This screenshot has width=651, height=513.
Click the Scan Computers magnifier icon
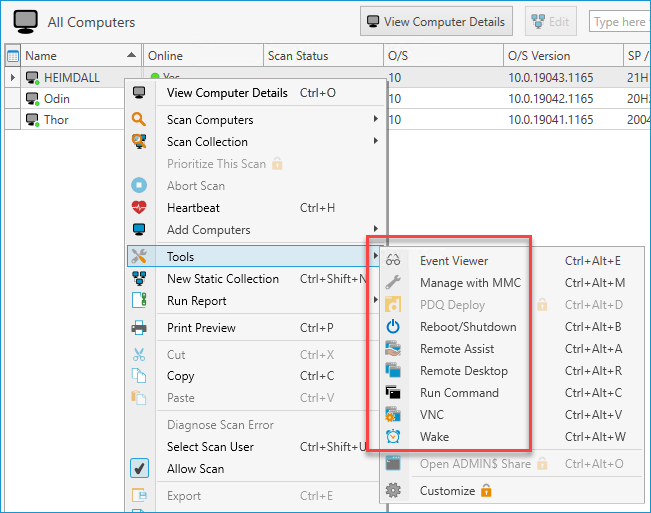[139, 120]
